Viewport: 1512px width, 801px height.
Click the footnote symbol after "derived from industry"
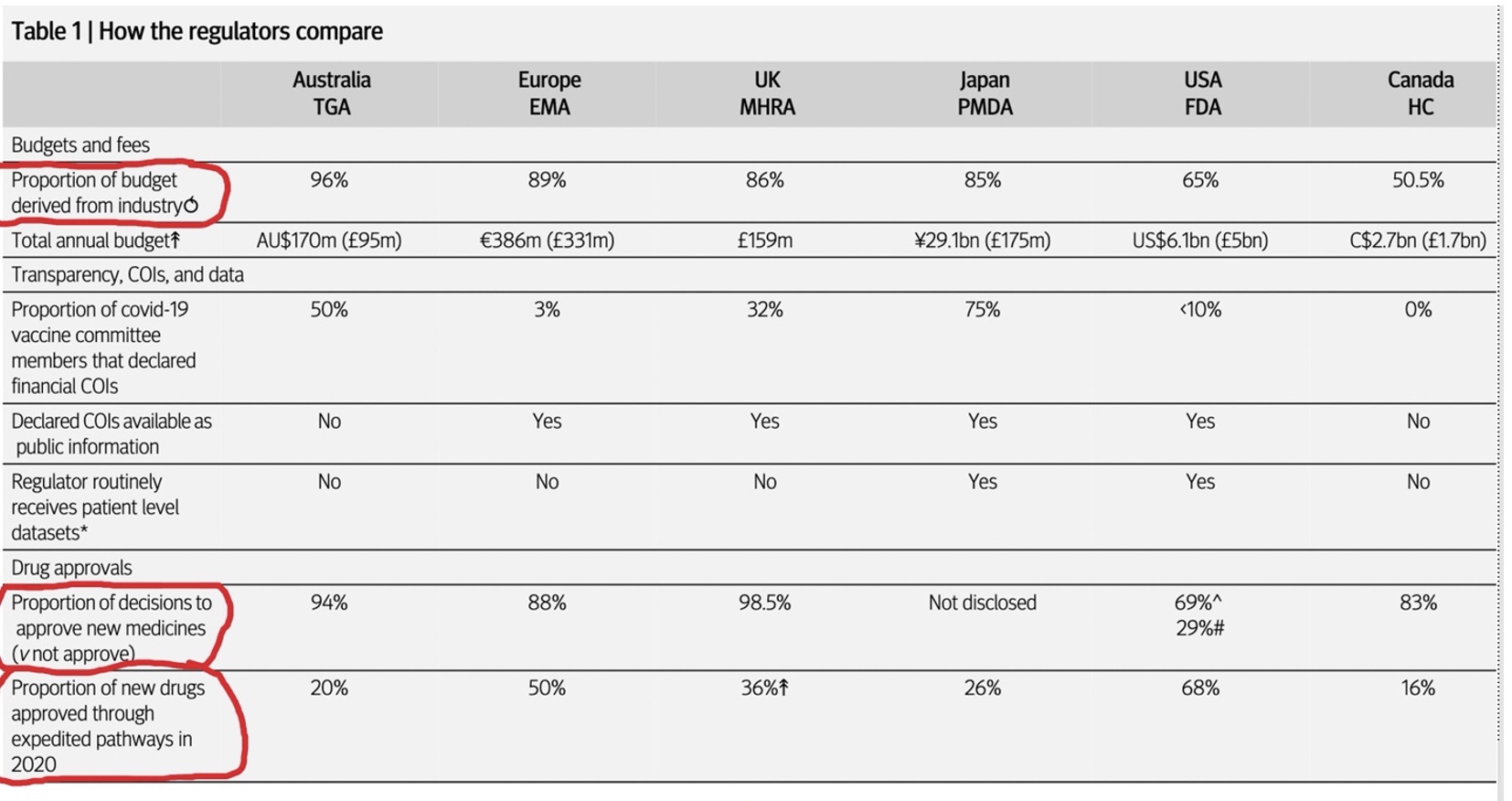pyautogui.click(x=191, y=206)
